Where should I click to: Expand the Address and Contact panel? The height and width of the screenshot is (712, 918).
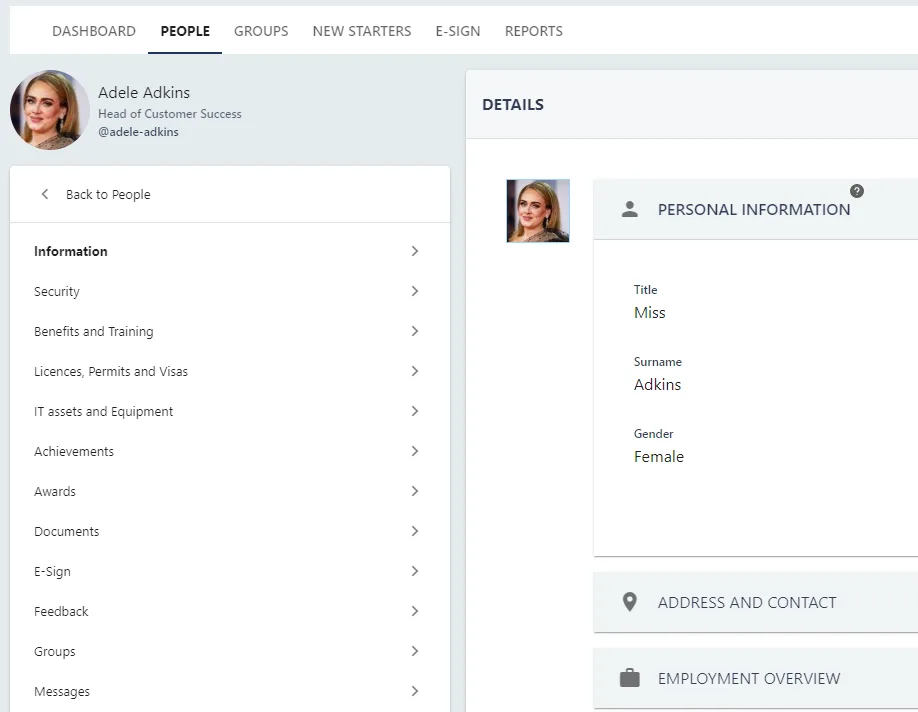tap(755, 603)
